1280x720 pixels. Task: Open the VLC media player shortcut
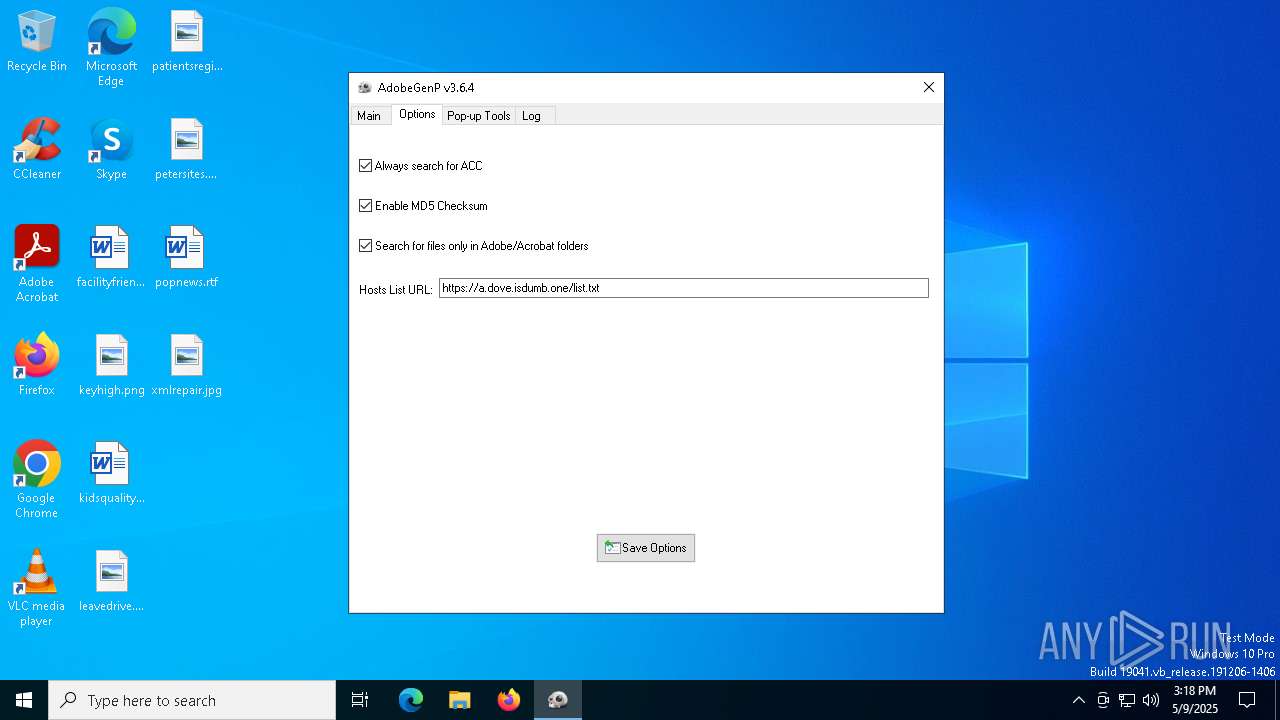click(x=37, y=588)
